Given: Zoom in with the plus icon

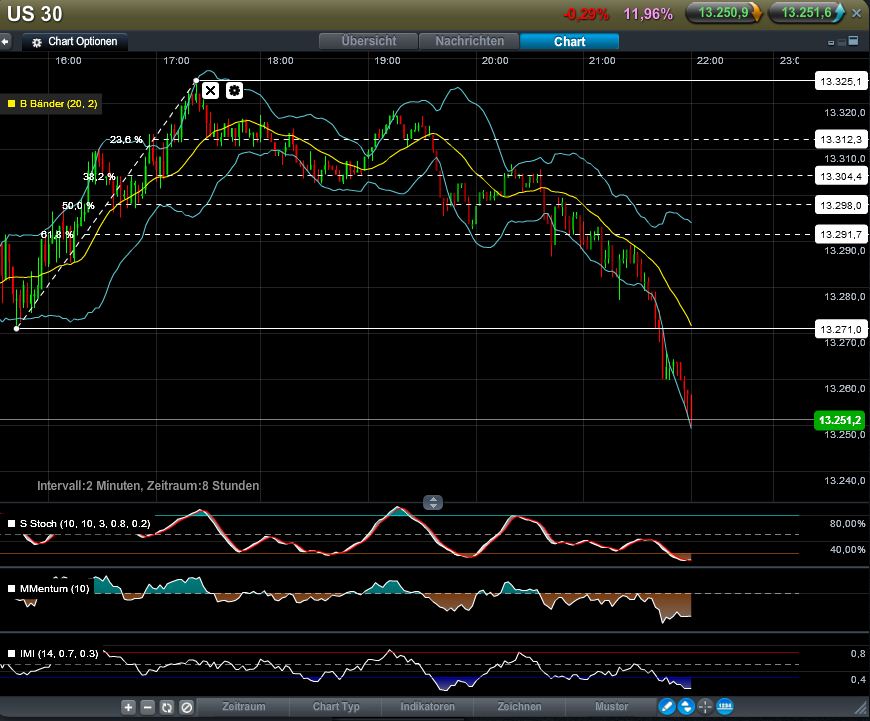Looking at the screenshot, I should 128,707.
